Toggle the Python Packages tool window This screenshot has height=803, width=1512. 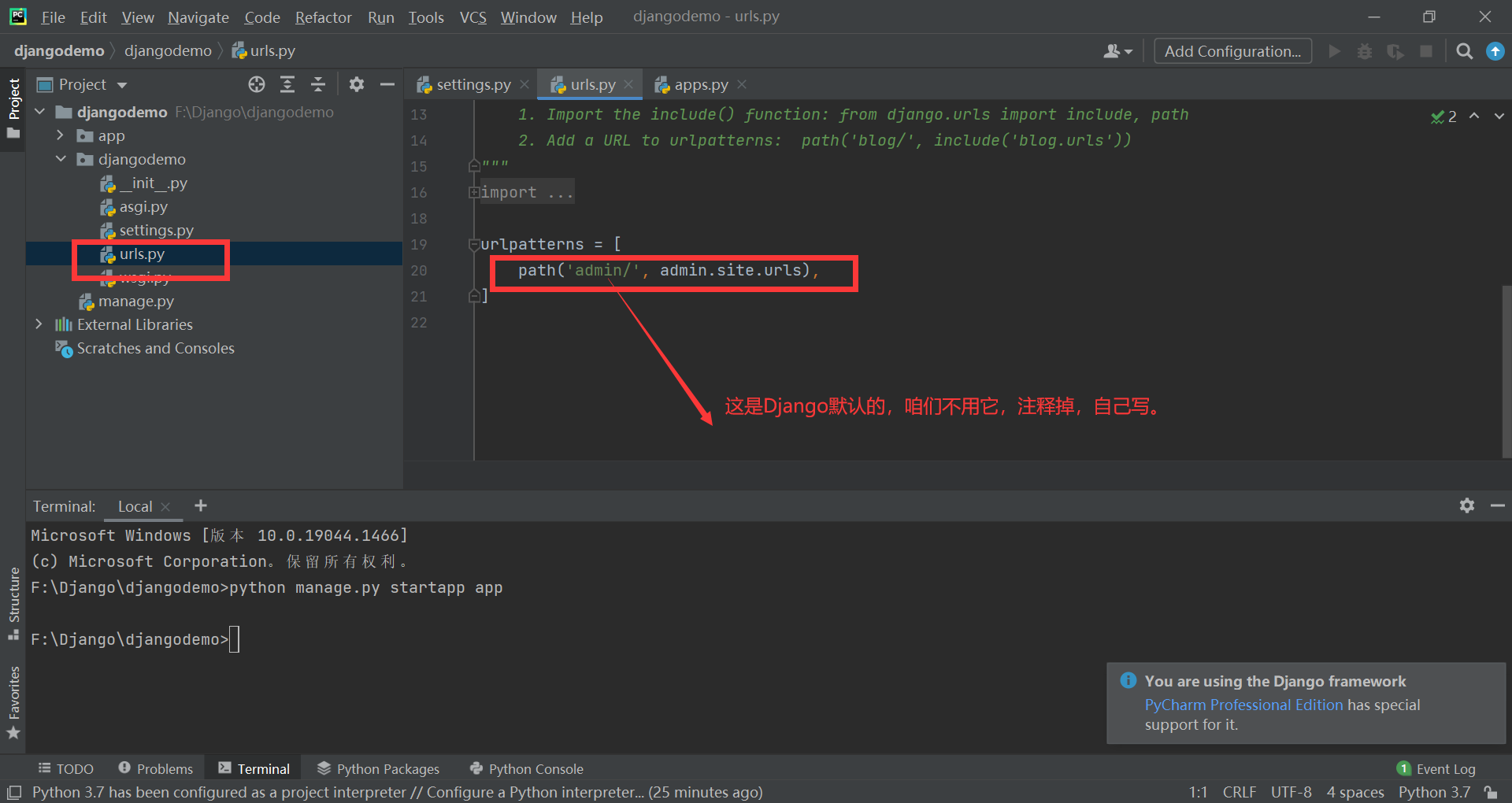point(378,768)
